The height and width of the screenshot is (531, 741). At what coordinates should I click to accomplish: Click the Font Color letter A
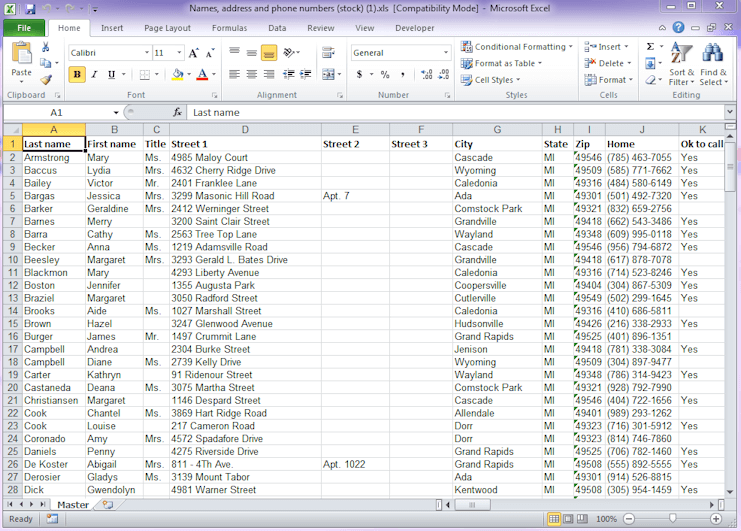(202, 75)
